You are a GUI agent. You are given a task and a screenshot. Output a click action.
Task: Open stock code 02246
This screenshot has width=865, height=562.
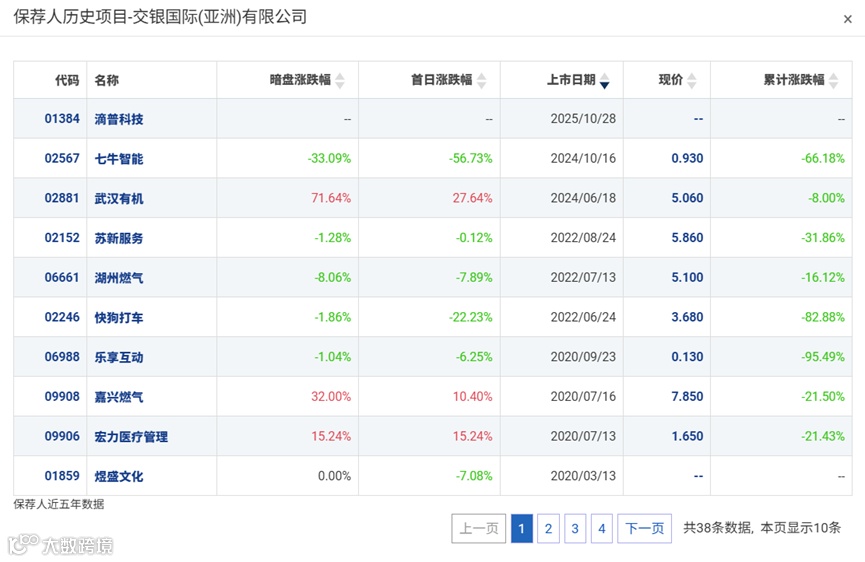pos(62,317)
